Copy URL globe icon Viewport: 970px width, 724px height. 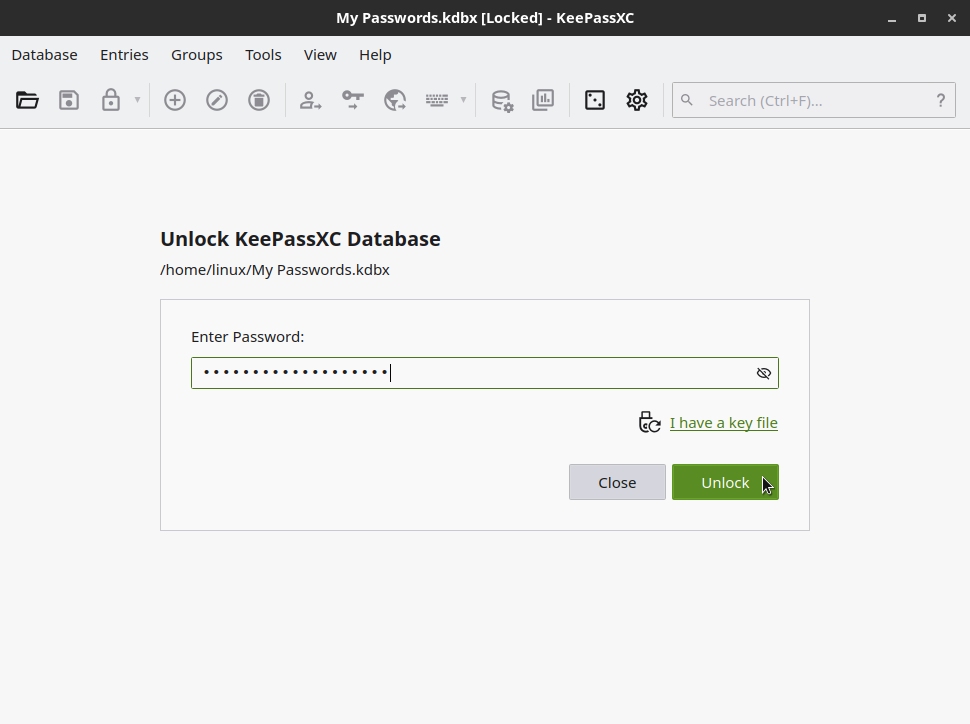[x=395, y=100]
